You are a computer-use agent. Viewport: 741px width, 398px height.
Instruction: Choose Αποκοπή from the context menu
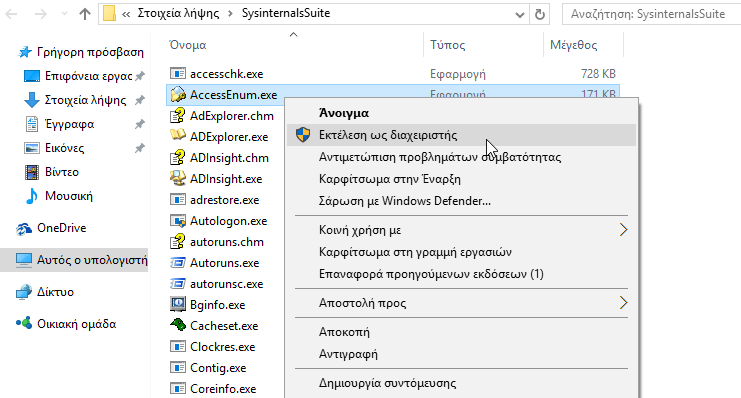coord(461,332)
